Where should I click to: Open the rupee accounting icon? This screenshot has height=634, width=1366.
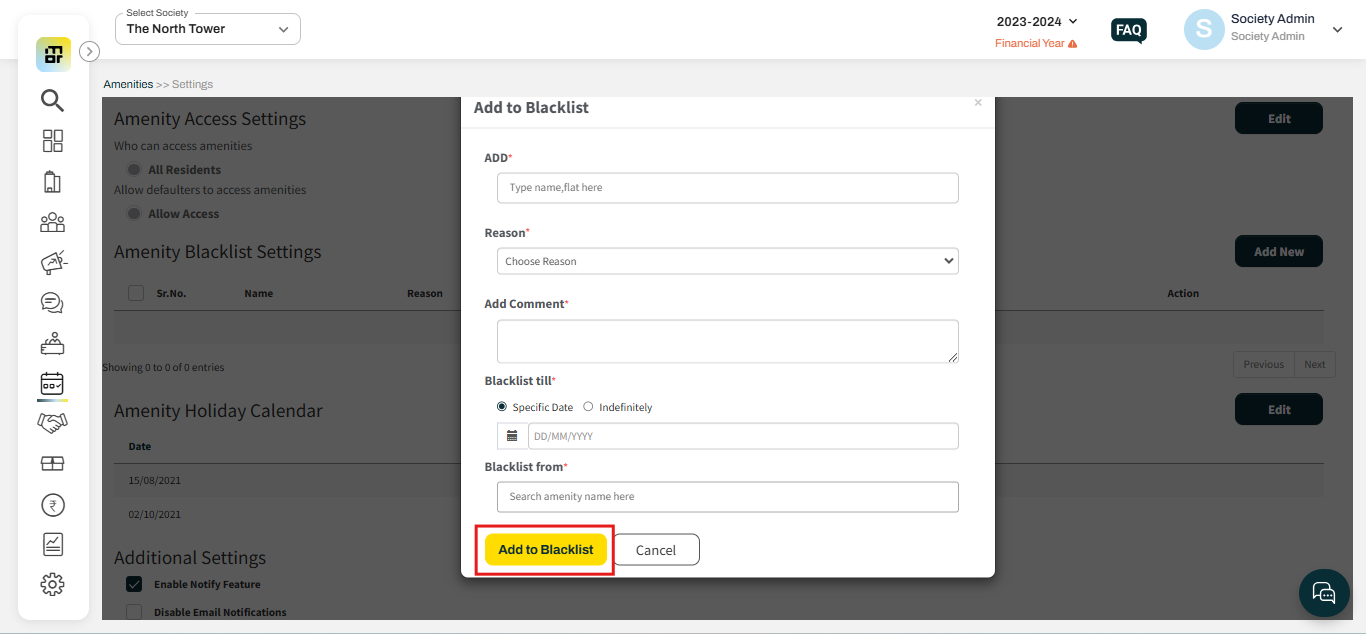(x=52, y=505)
